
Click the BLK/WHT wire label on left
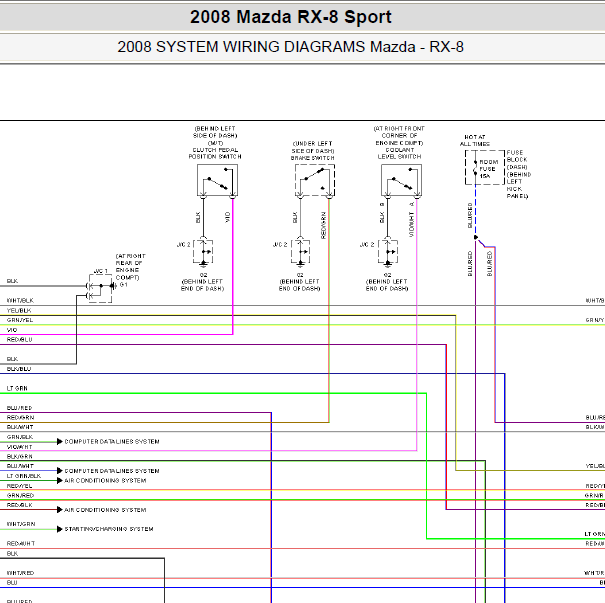(x=20, y=427)
